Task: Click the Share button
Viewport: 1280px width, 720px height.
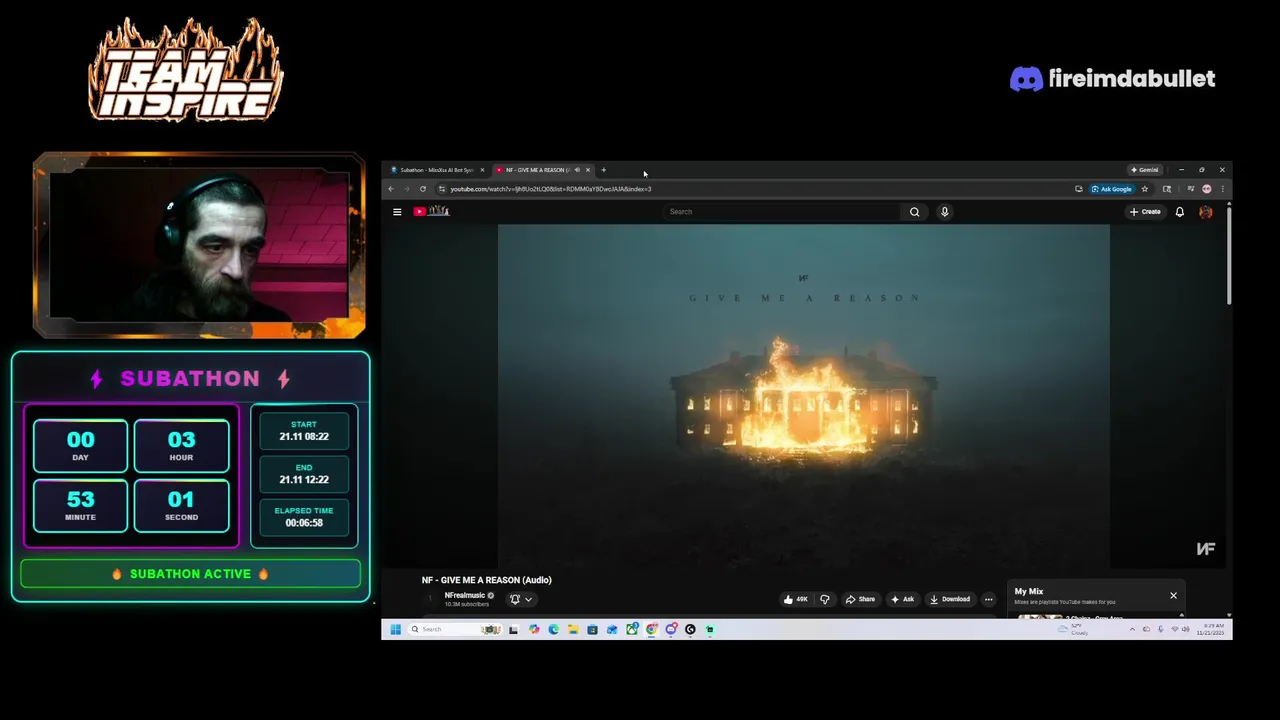Action: pos(860,599)
